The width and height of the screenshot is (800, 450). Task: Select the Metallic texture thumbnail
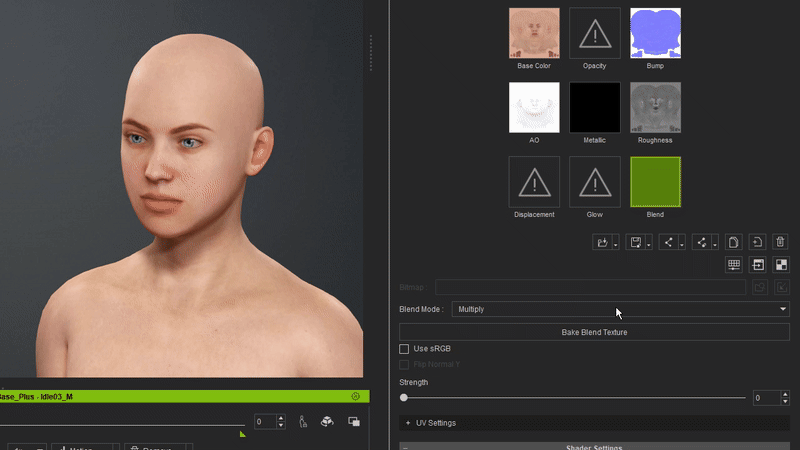pyautogui.click(x=594, y=107)
